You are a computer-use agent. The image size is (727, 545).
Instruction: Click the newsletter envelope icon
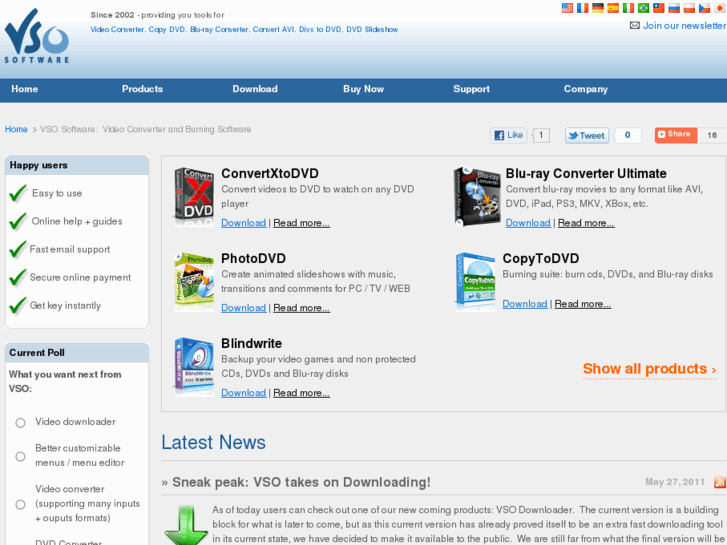(x=634, y=26)
